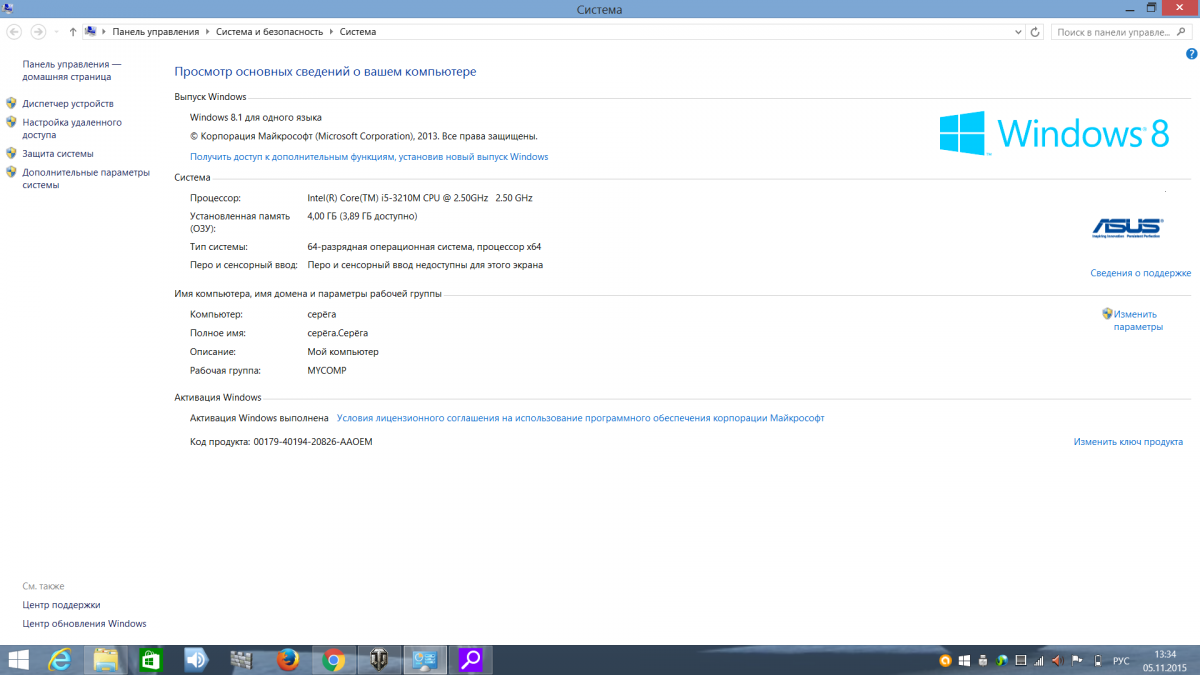Click the touchpad tray icon
The image size is (1200, 675).
pyautogui.click(x=1020, y=661)
